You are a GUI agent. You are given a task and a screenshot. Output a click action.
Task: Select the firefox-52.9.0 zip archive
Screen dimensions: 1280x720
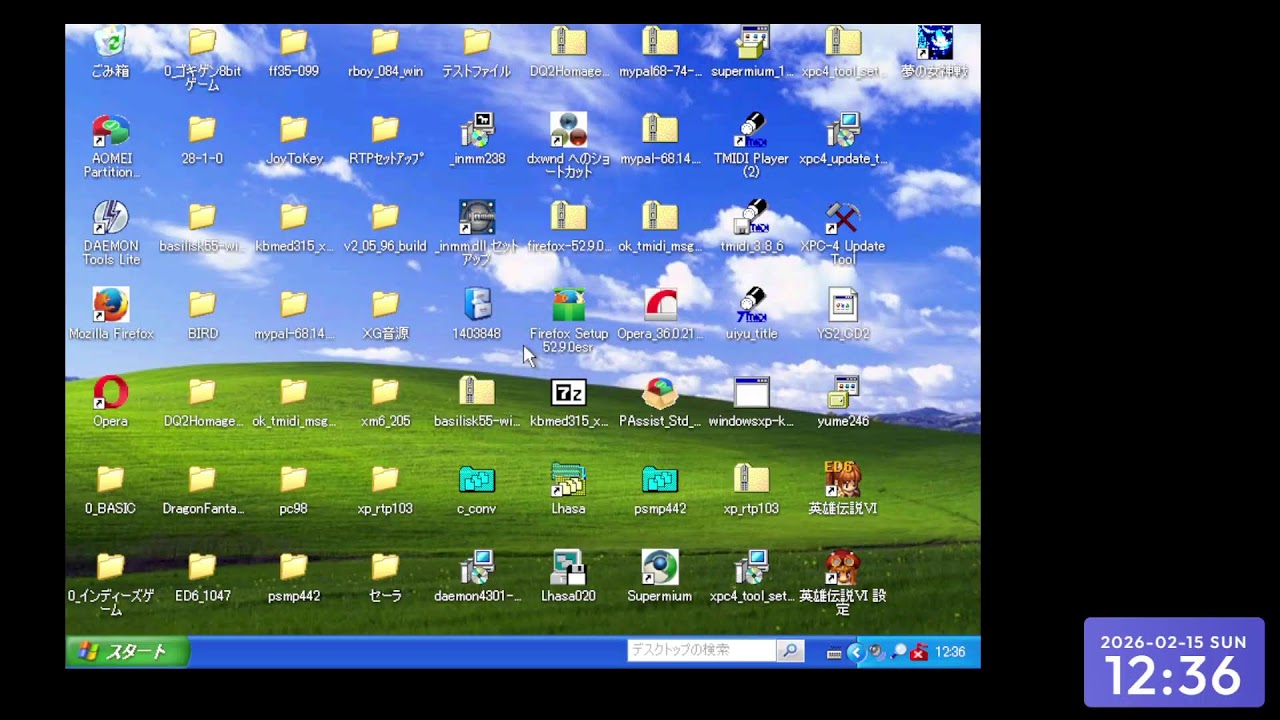(568, 217)
